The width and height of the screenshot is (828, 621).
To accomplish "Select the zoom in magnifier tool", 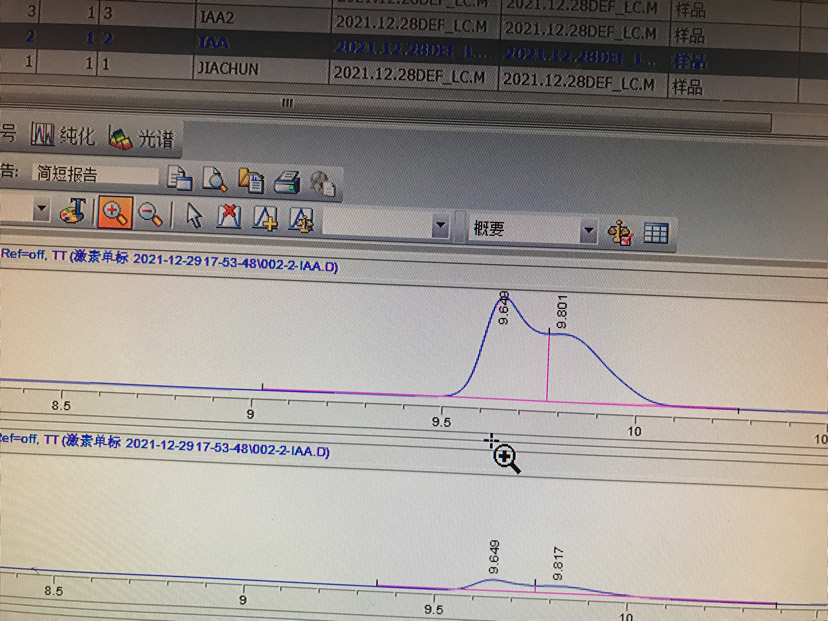I will point(116,212).
